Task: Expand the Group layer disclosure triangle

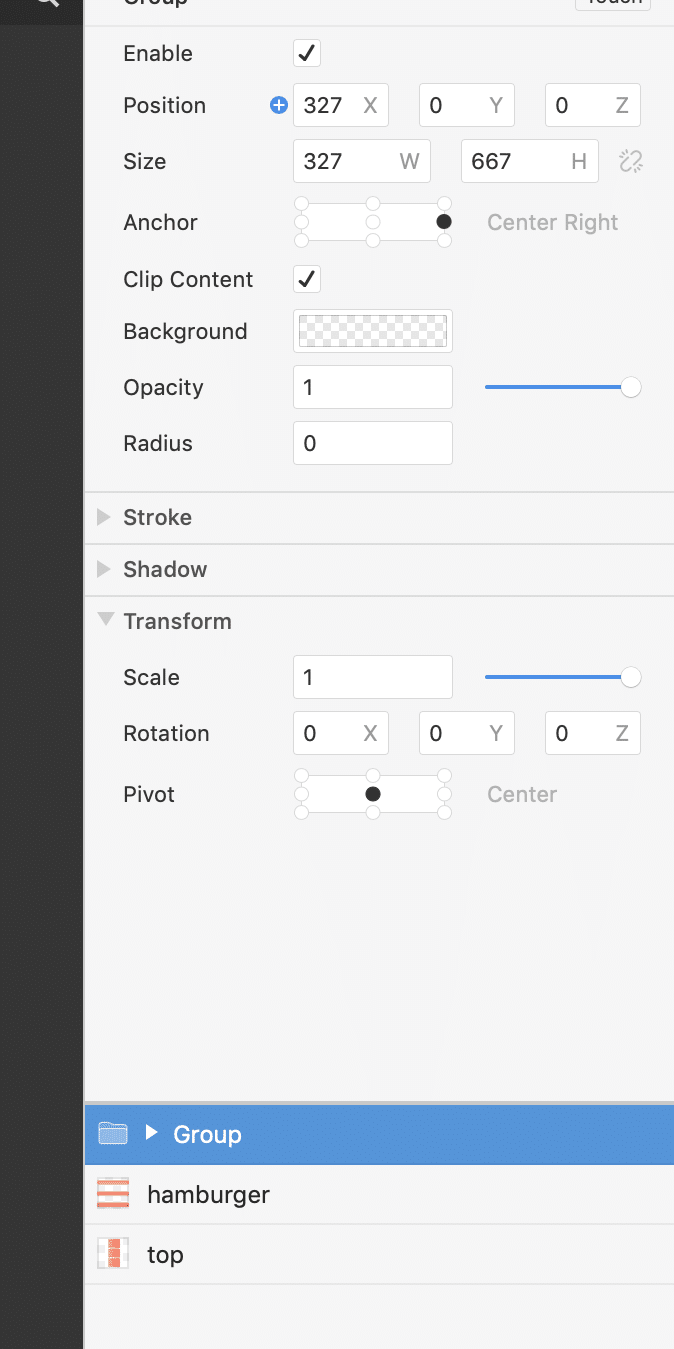Action: 152,1133
